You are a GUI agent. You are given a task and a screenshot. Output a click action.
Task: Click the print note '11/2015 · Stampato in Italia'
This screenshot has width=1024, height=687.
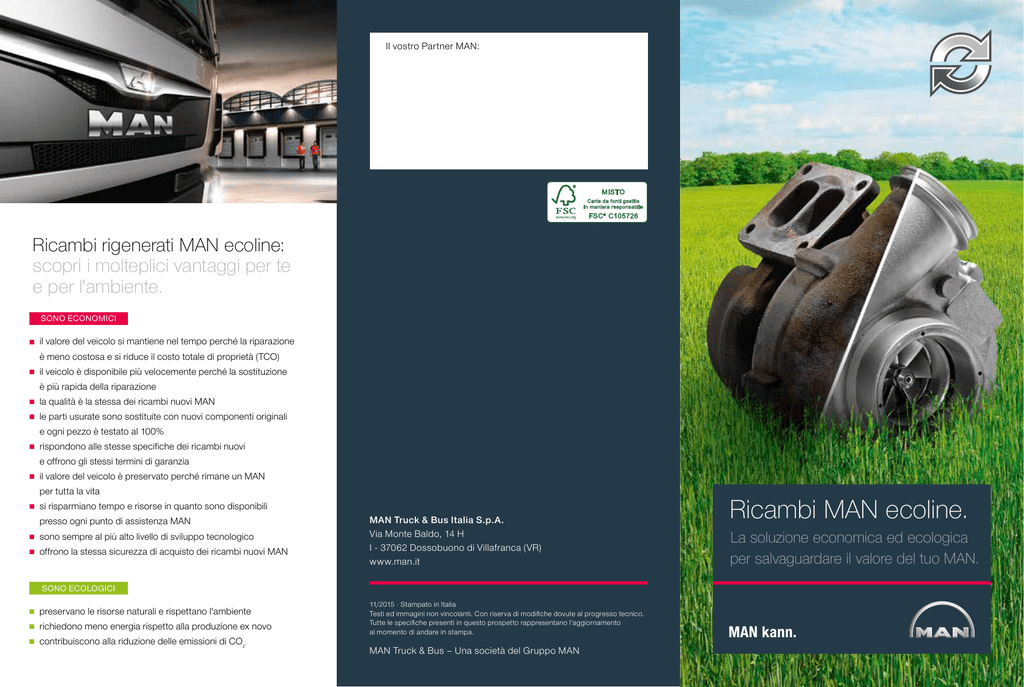[x=413, y=605]
